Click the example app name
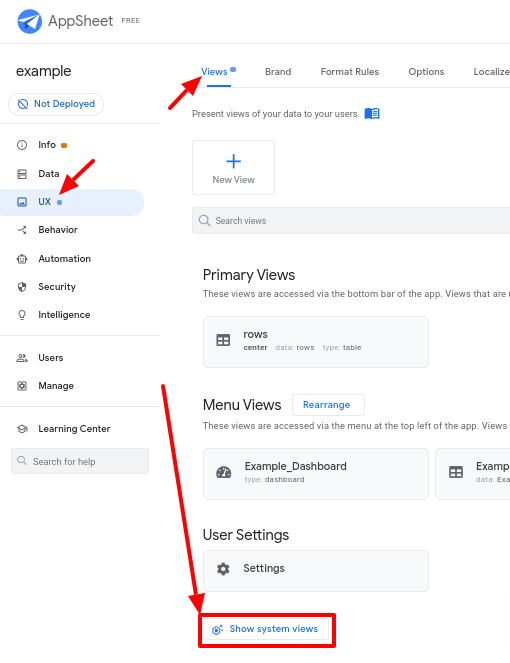The height and width of the screenshot is (663, 510). tap(44, 71)
